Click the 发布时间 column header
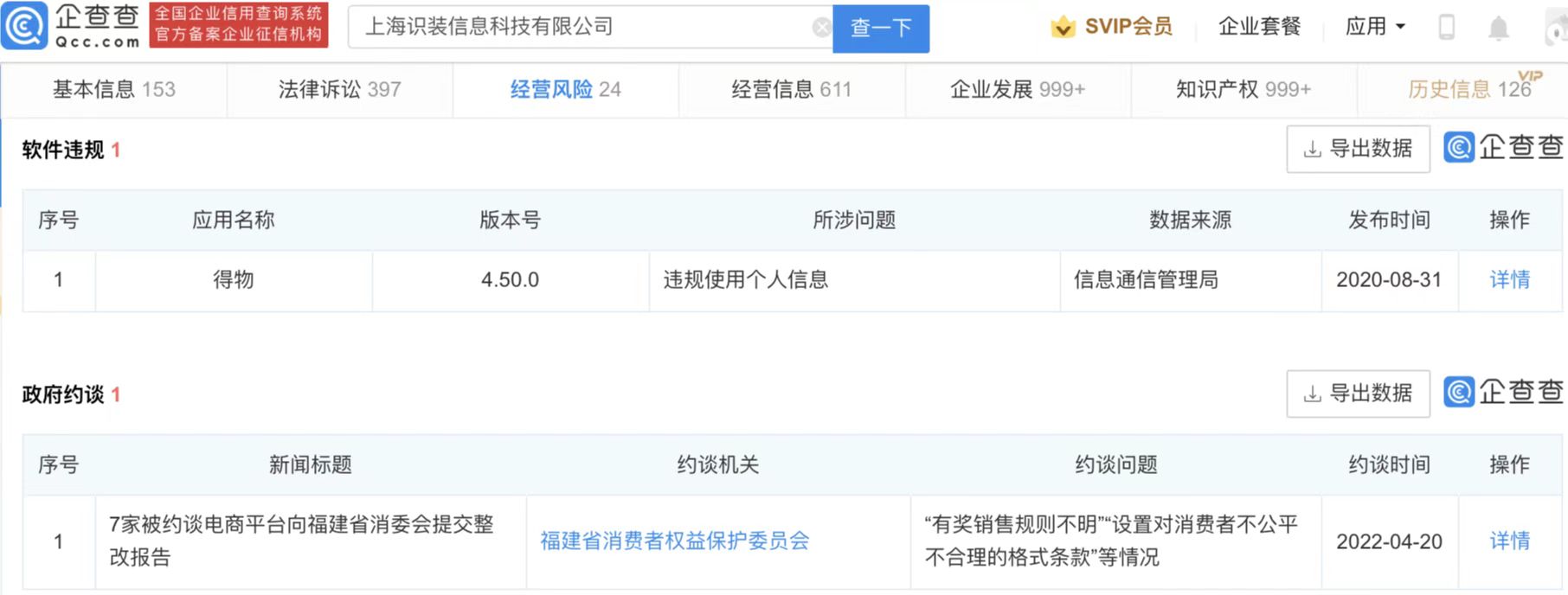Viewport: 1568px width, 595px height. pos(1390,221)
